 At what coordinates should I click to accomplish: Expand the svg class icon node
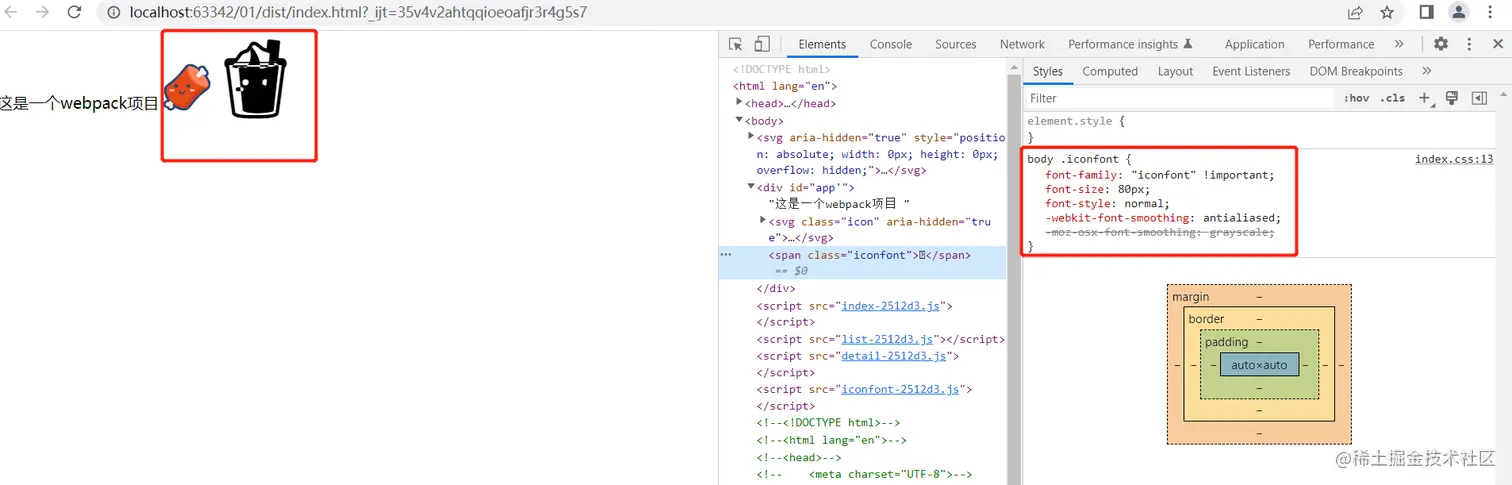(x=764, y=221)
